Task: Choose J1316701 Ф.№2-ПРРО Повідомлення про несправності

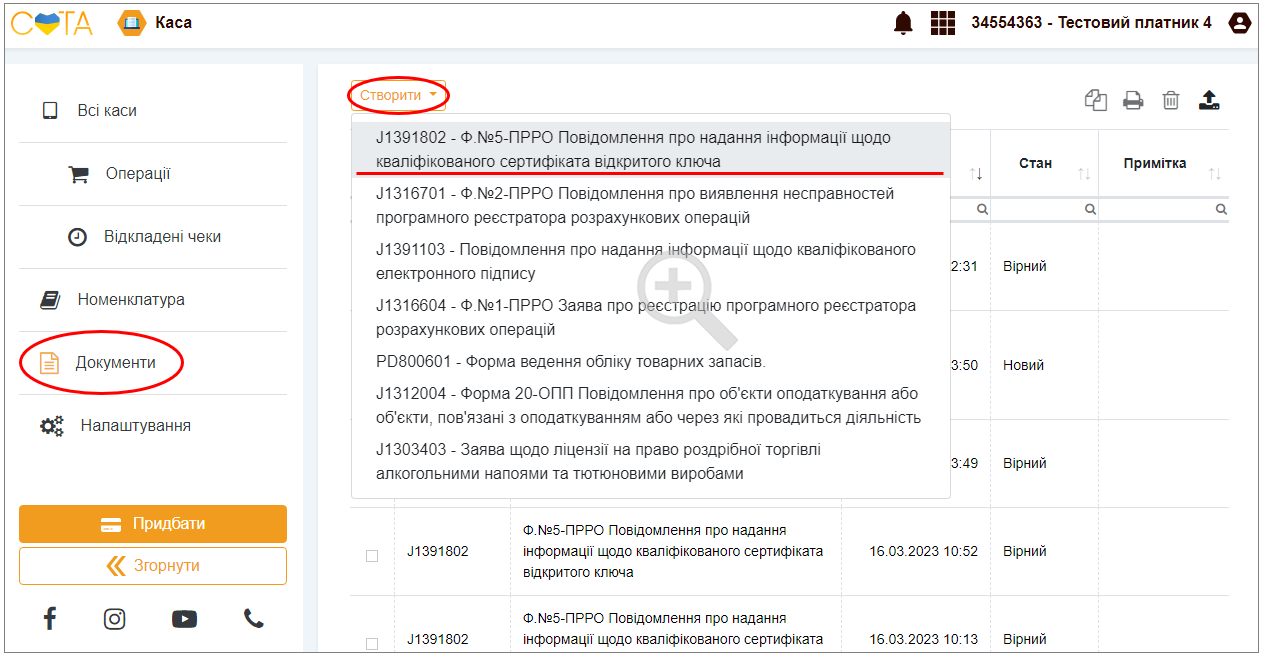Action: point(651,206)
